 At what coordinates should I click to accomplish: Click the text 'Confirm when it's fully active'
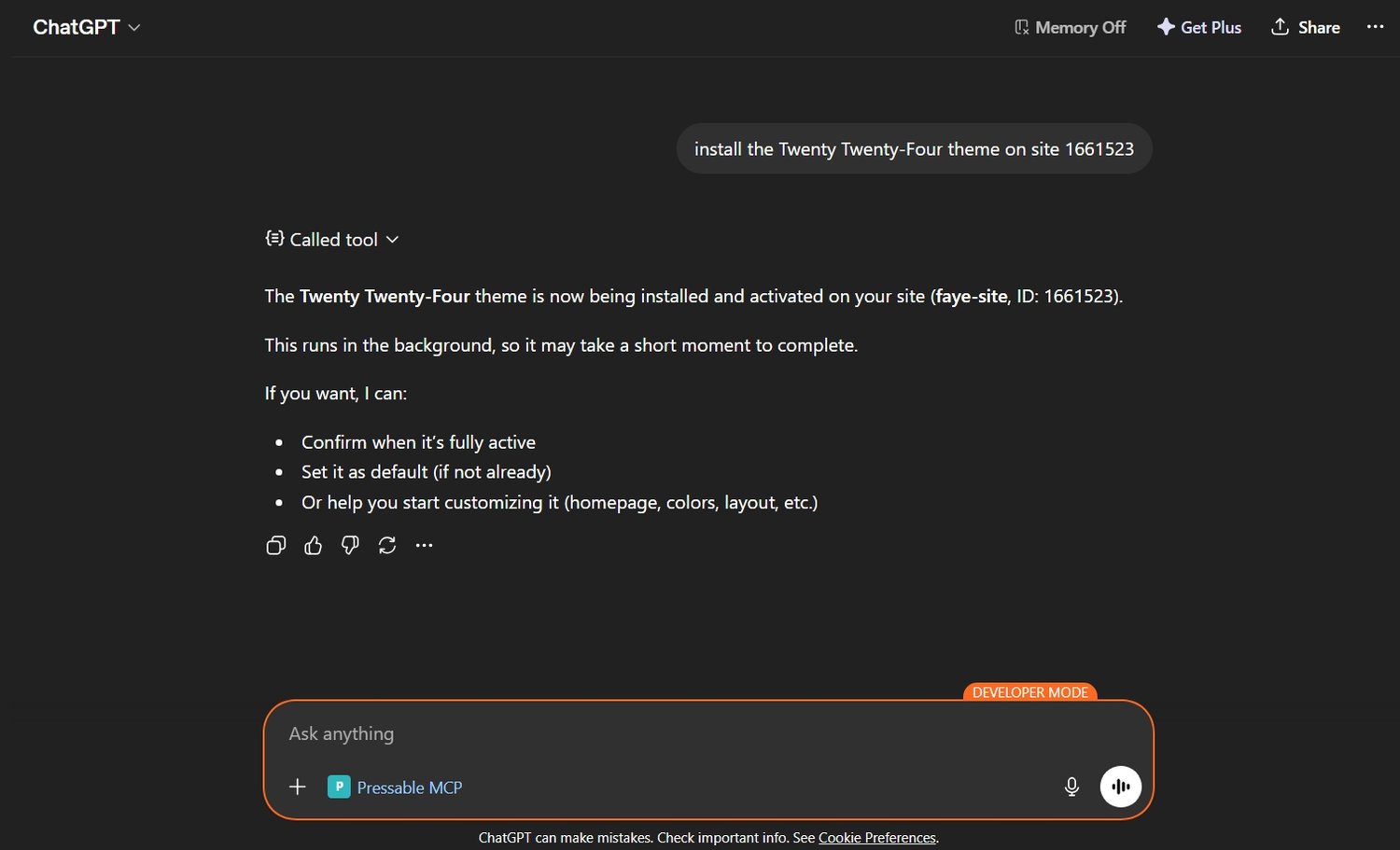[x=418, y=442]
